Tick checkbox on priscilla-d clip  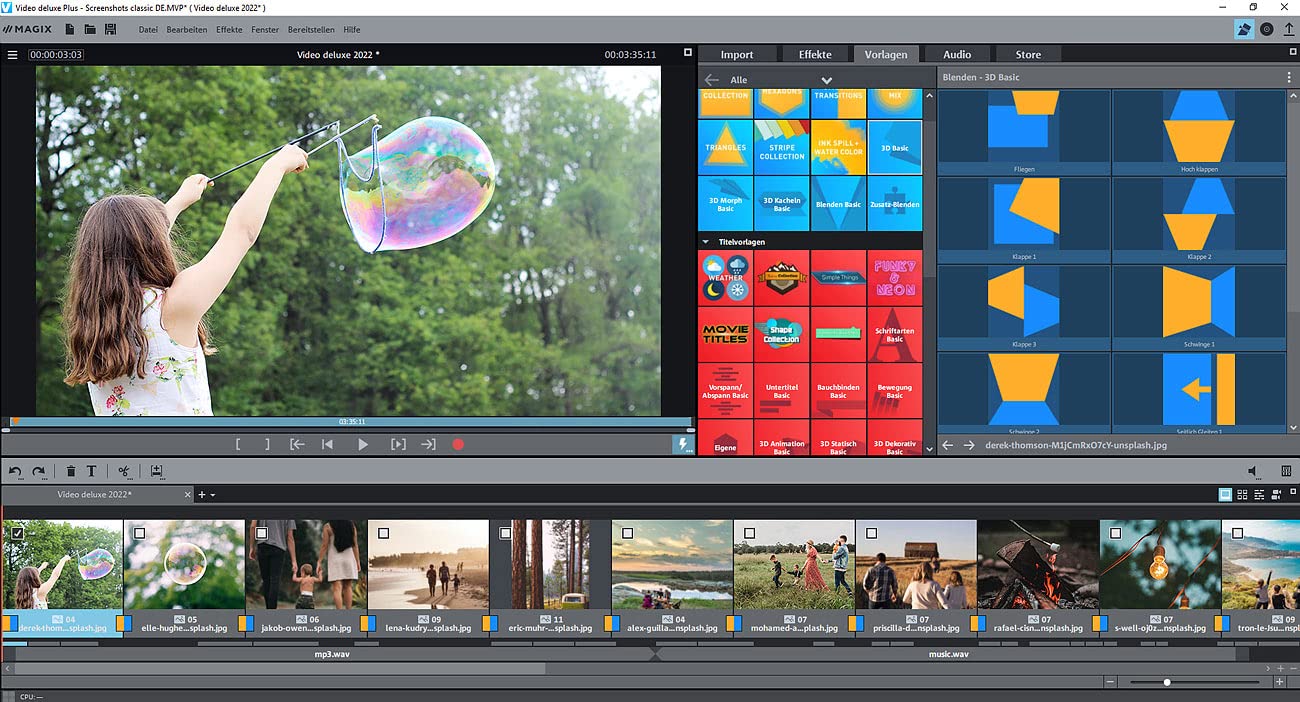click(871, 534)
